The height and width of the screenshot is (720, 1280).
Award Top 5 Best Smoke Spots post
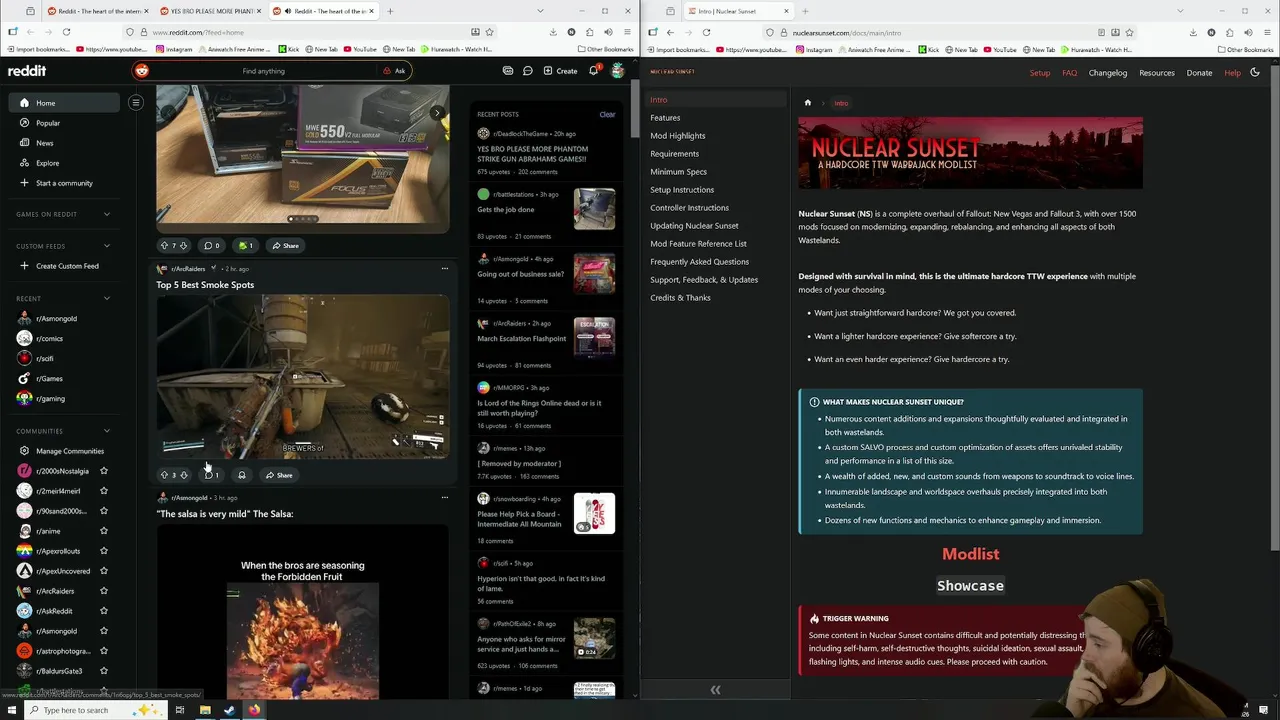pos(241,475)
